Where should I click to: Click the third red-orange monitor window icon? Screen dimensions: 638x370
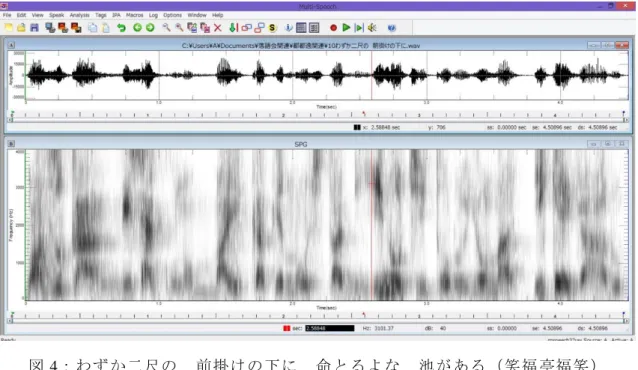76,28
